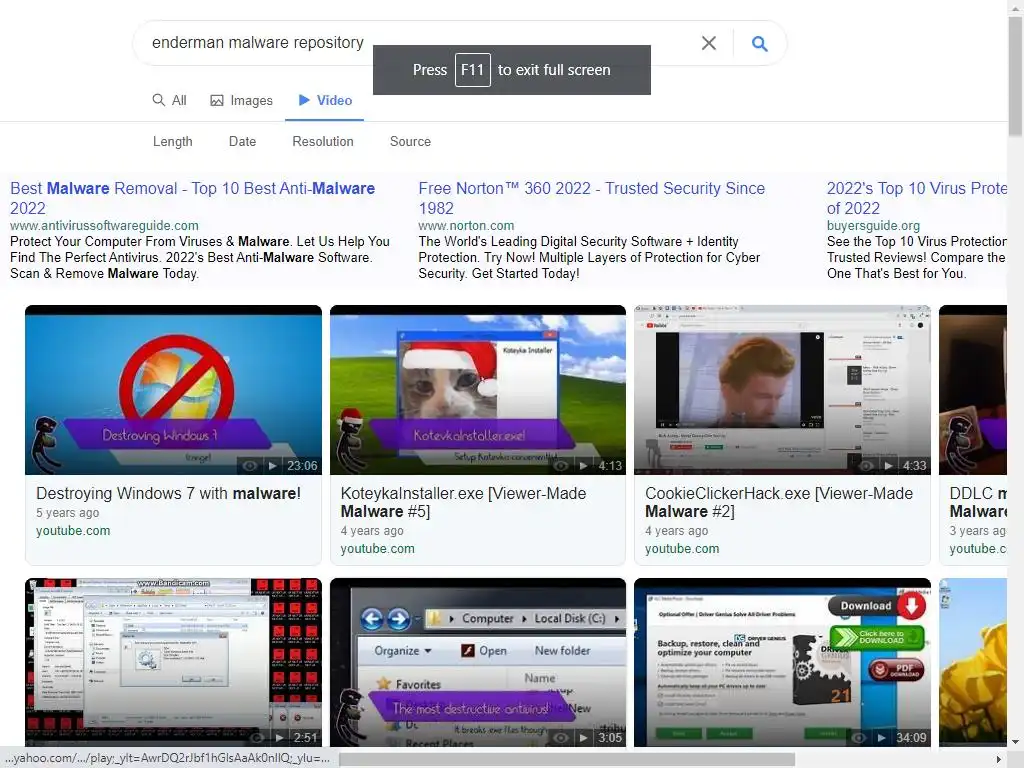Viewport: 1024px width, 768px height.
Task: Click the vertical scrollbar thumb
Action: coord(1016,76)
